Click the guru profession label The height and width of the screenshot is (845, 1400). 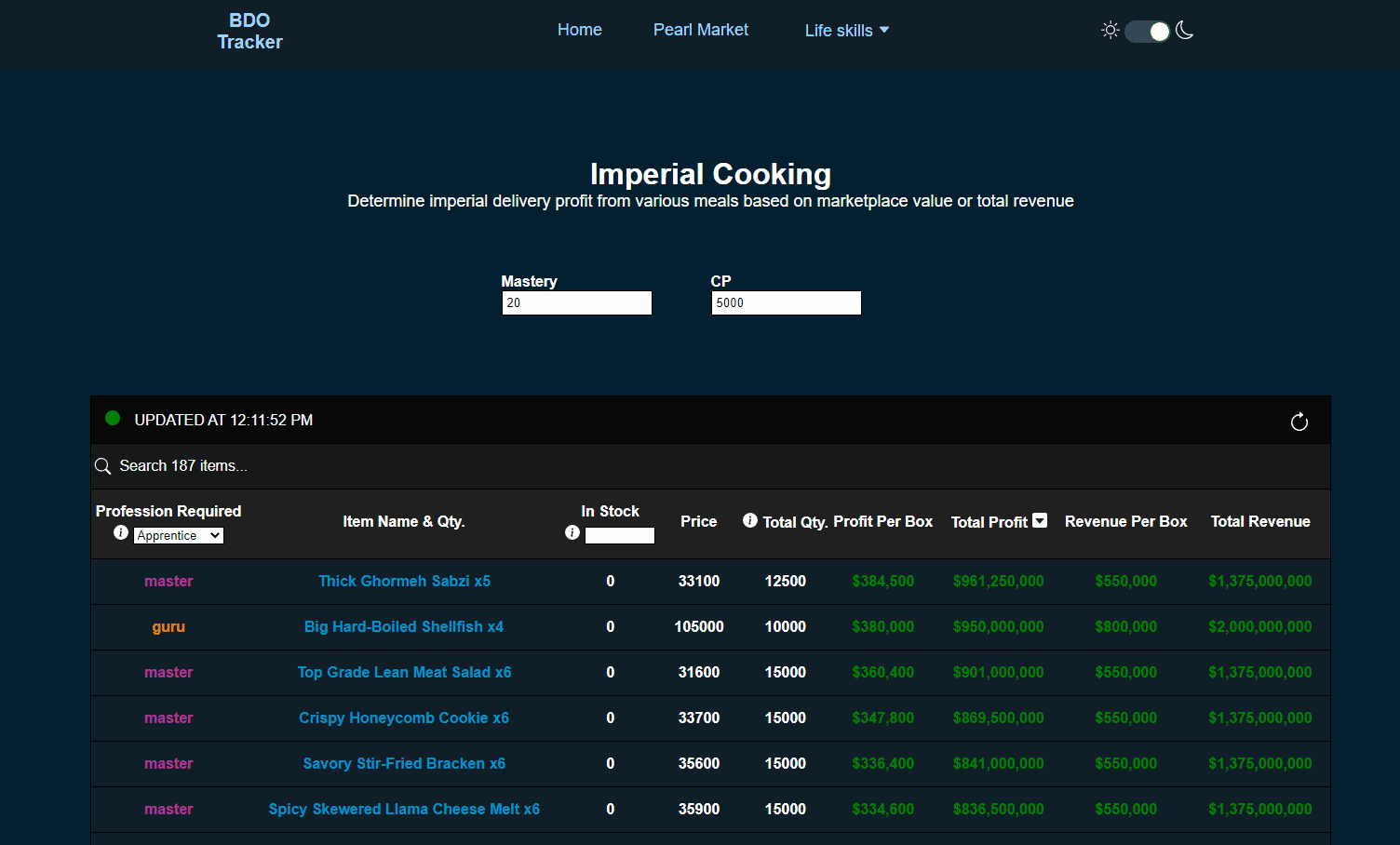coord(168,626)
